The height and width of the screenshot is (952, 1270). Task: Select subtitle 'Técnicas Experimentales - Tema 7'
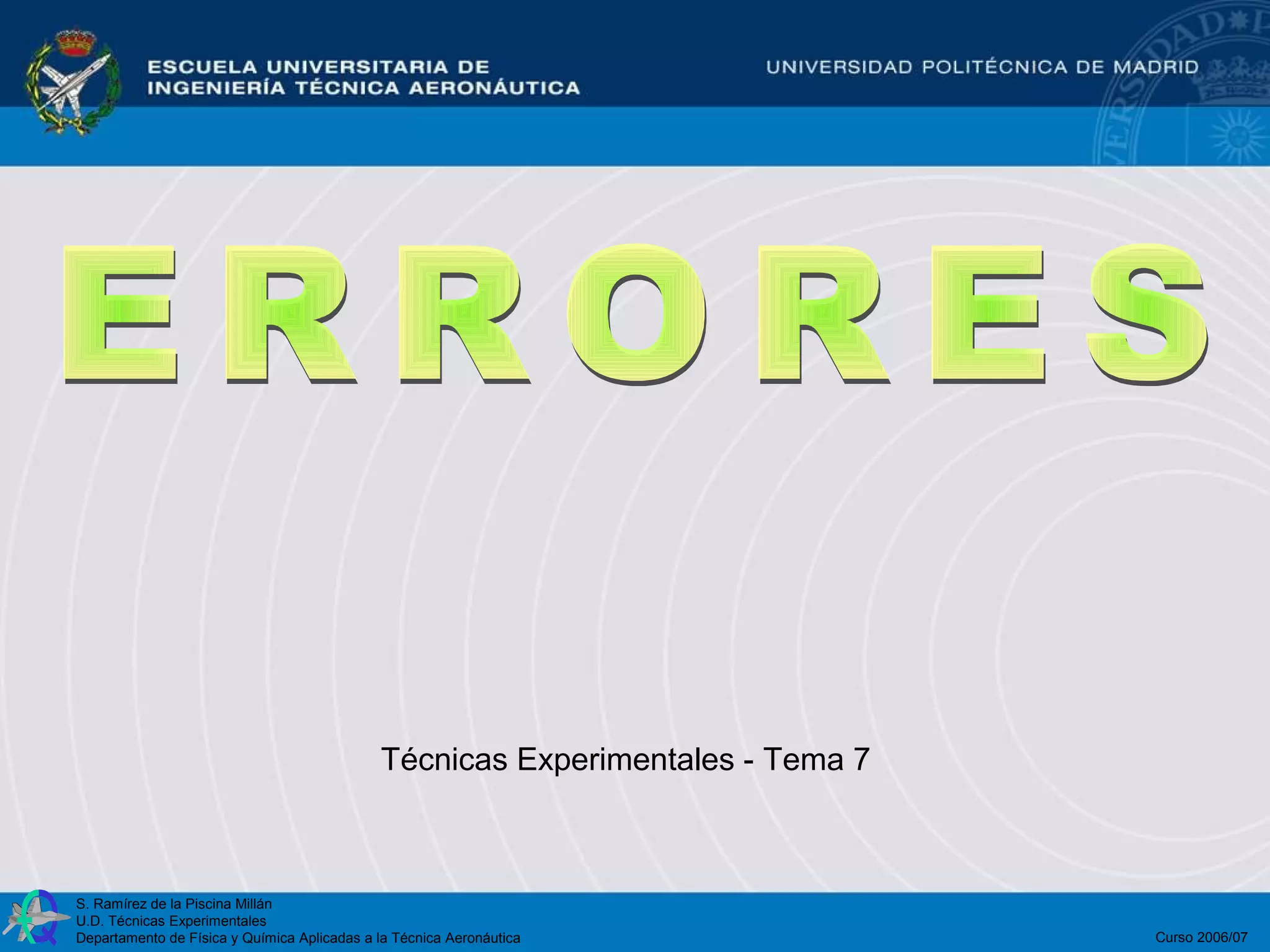point(625,759)
